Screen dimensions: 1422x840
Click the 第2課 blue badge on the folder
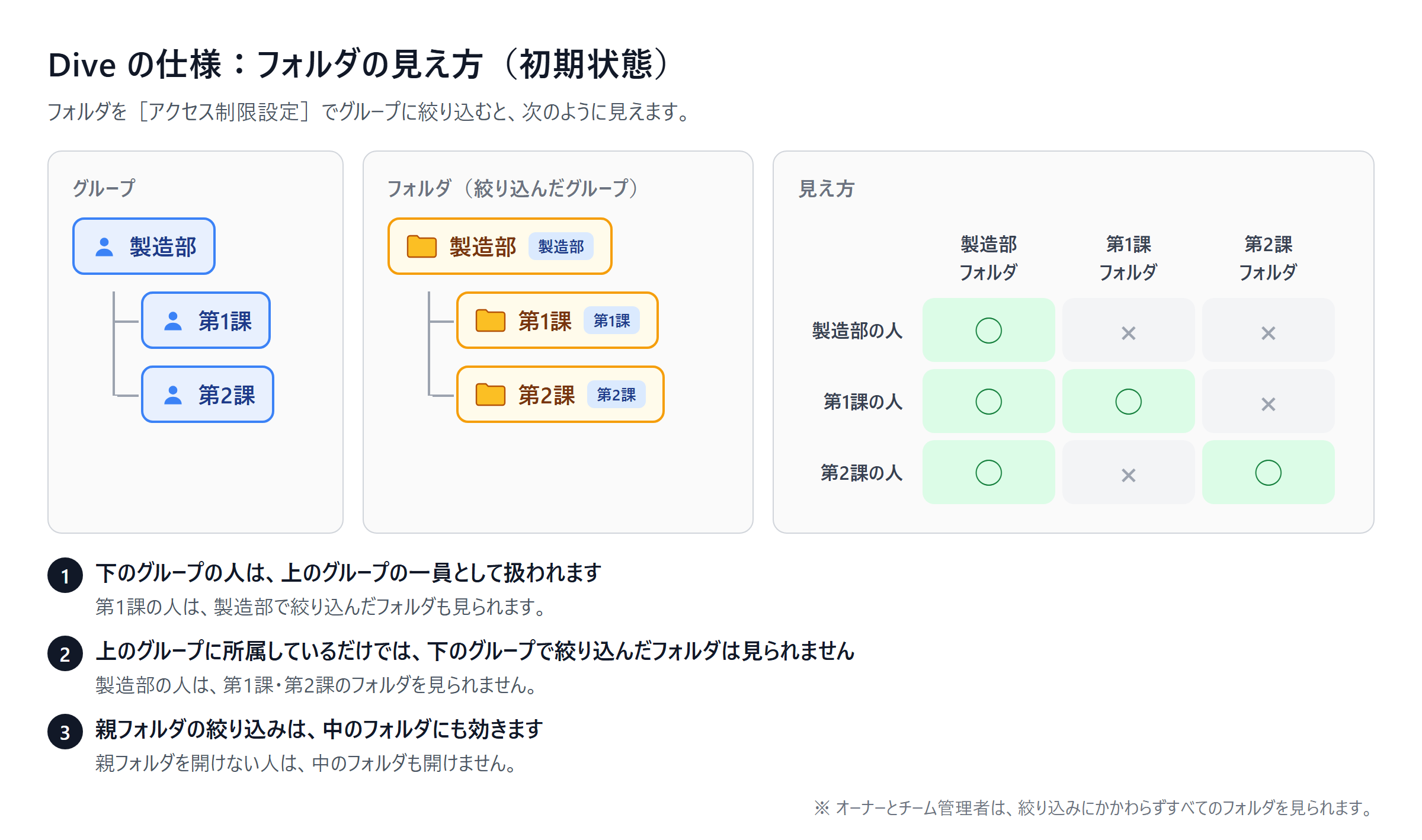coord(616,395)
